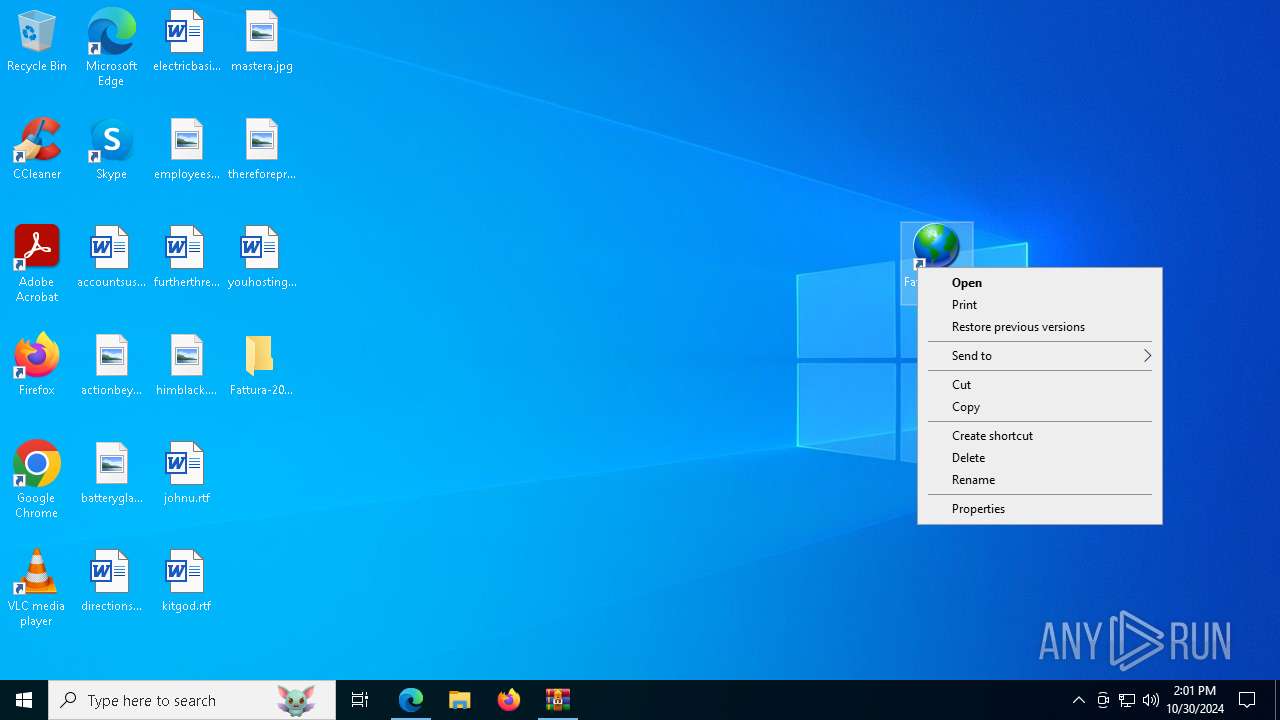1280x720 pixels.
Task: Open the notification center icon
Action: (1248, 700)
